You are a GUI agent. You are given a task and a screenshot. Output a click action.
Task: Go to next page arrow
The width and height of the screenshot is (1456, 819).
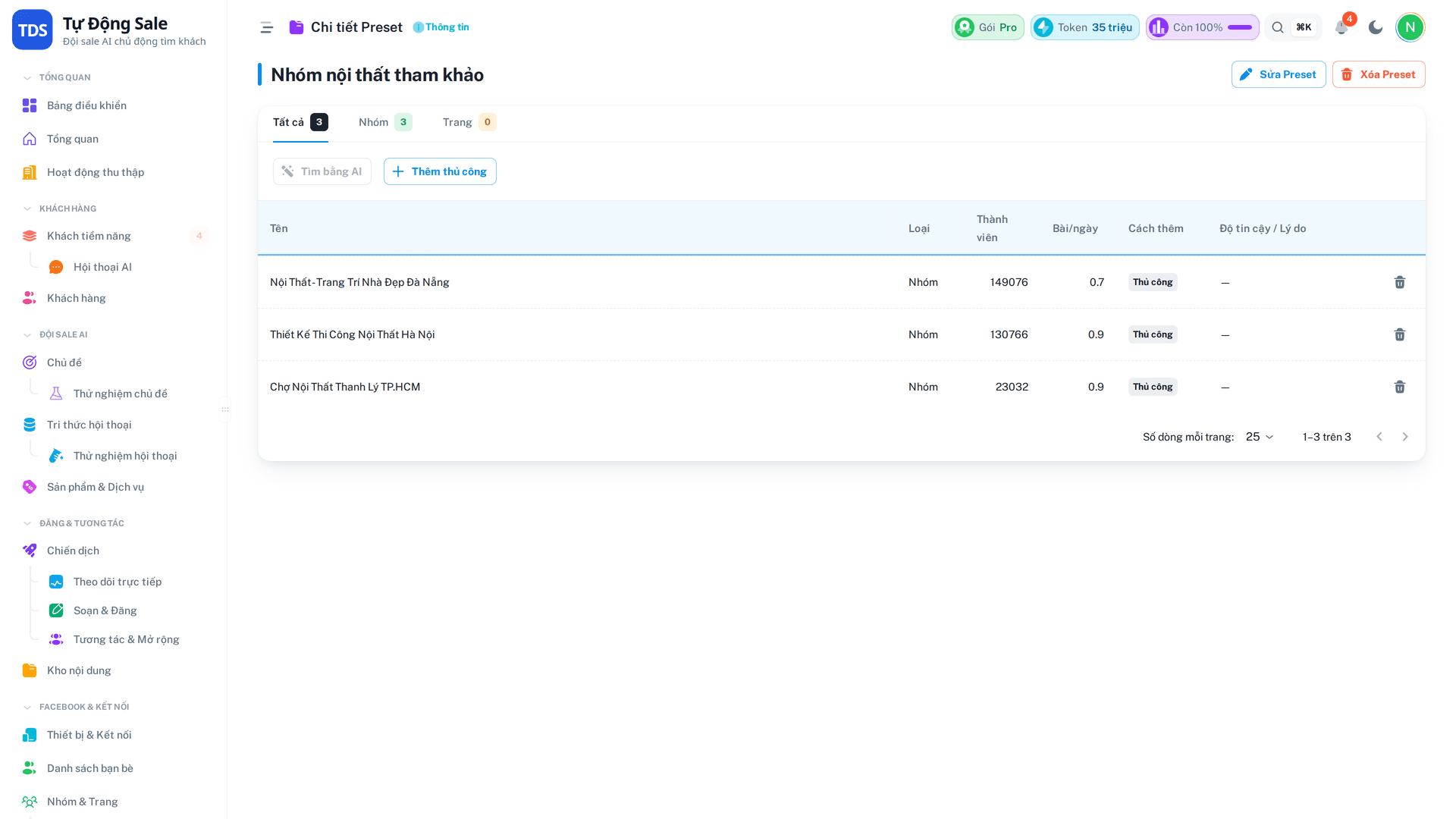pos(1405,437)
